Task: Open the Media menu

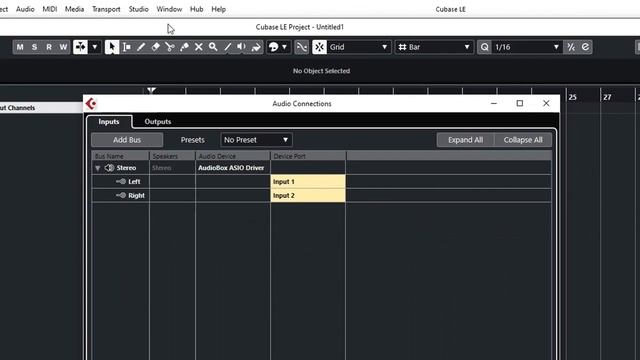Action: (x=74, y=9)
